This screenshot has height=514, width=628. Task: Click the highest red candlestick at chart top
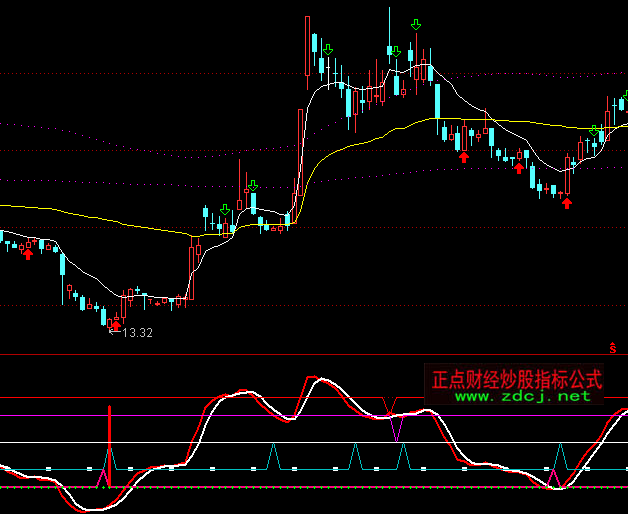[x=306, y=45]
